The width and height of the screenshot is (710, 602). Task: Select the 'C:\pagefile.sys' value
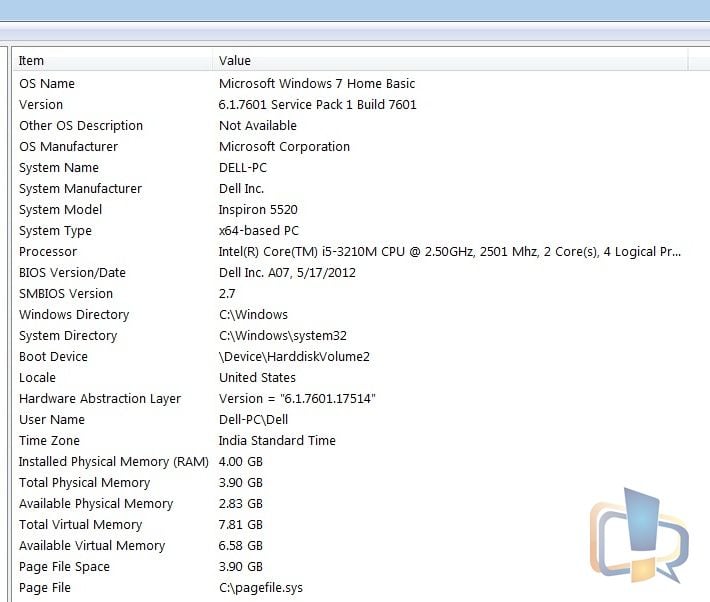click(261, 588)
